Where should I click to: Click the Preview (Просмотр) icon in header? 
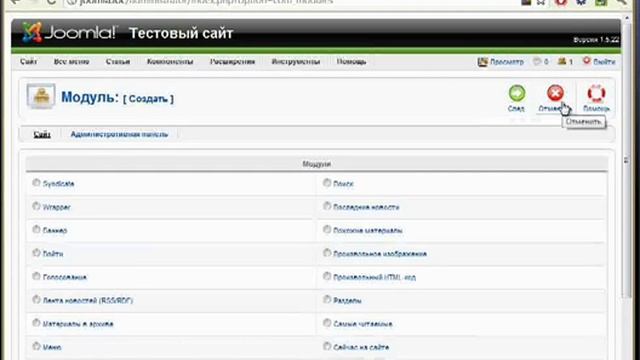483,62
